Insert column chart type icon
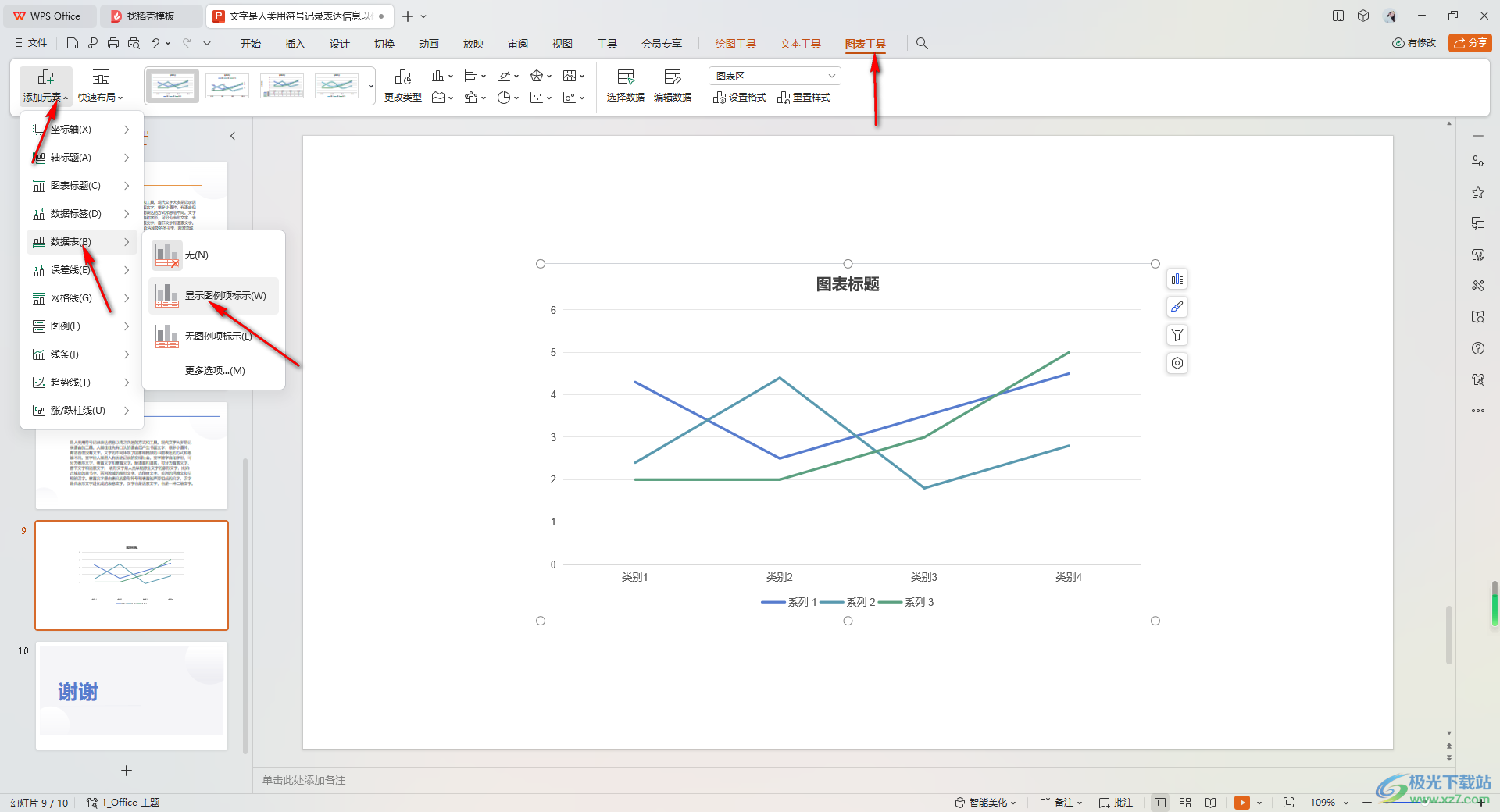The height and width of the screenshot is (812, 1500). coord(442,76)
